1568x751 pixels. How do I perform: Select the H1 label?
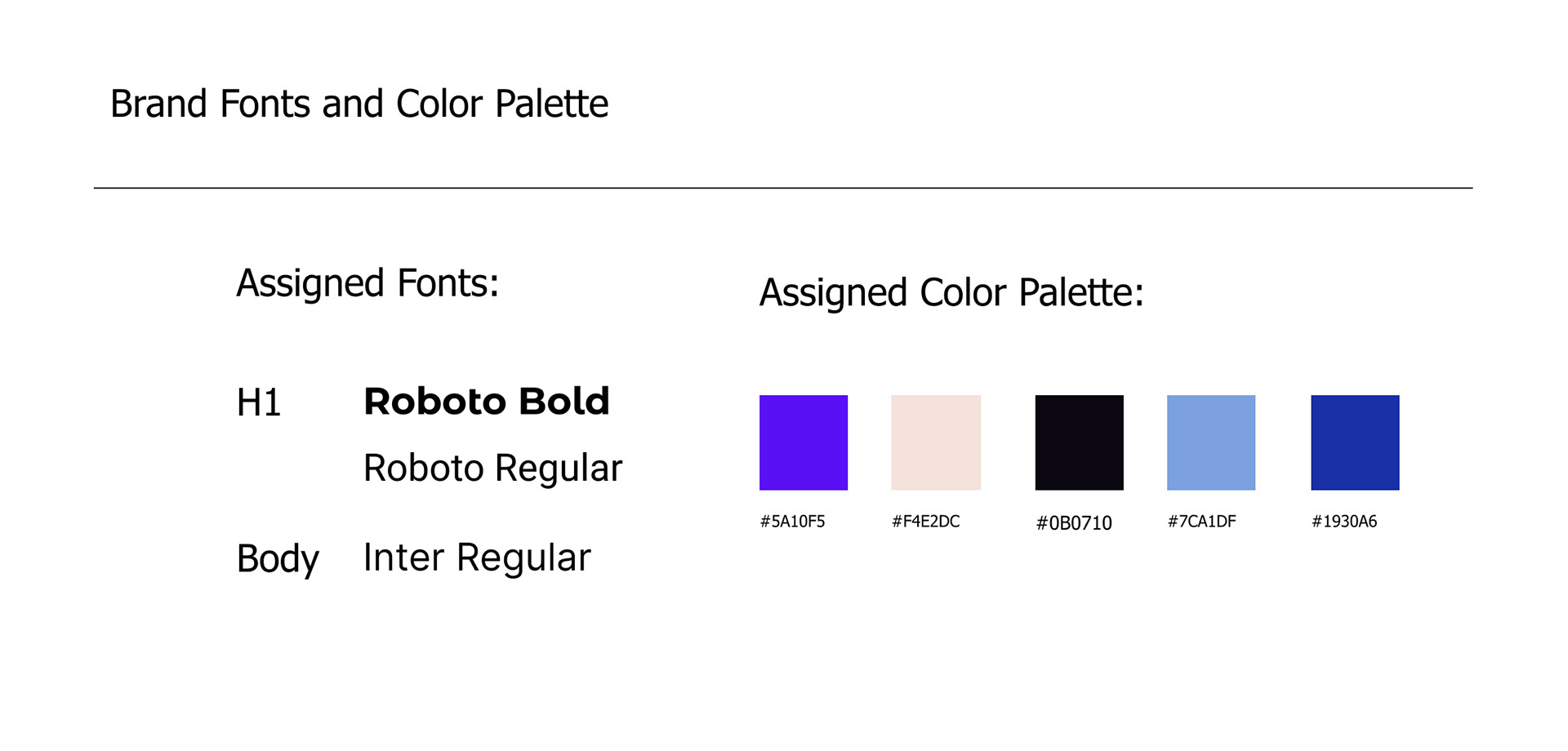point(258,403)
